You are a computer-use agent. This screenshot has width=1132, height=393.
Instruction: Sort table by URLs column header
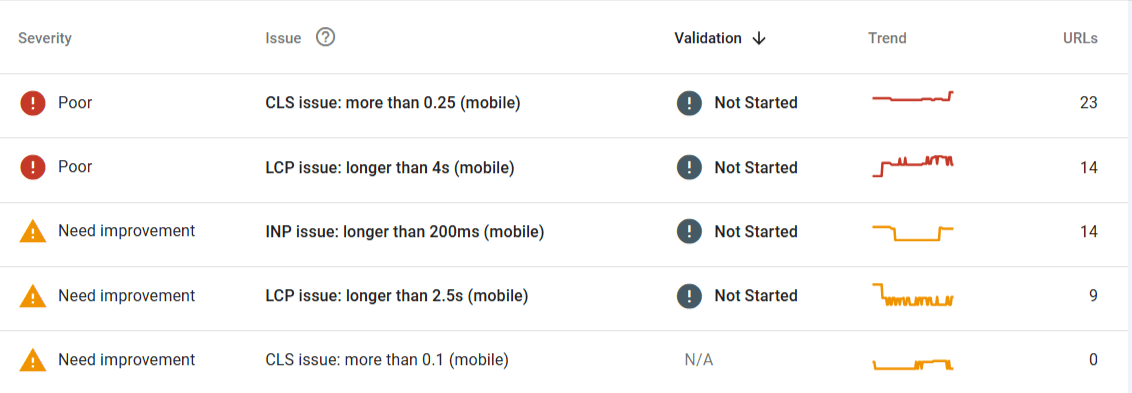coord(1080,39)
